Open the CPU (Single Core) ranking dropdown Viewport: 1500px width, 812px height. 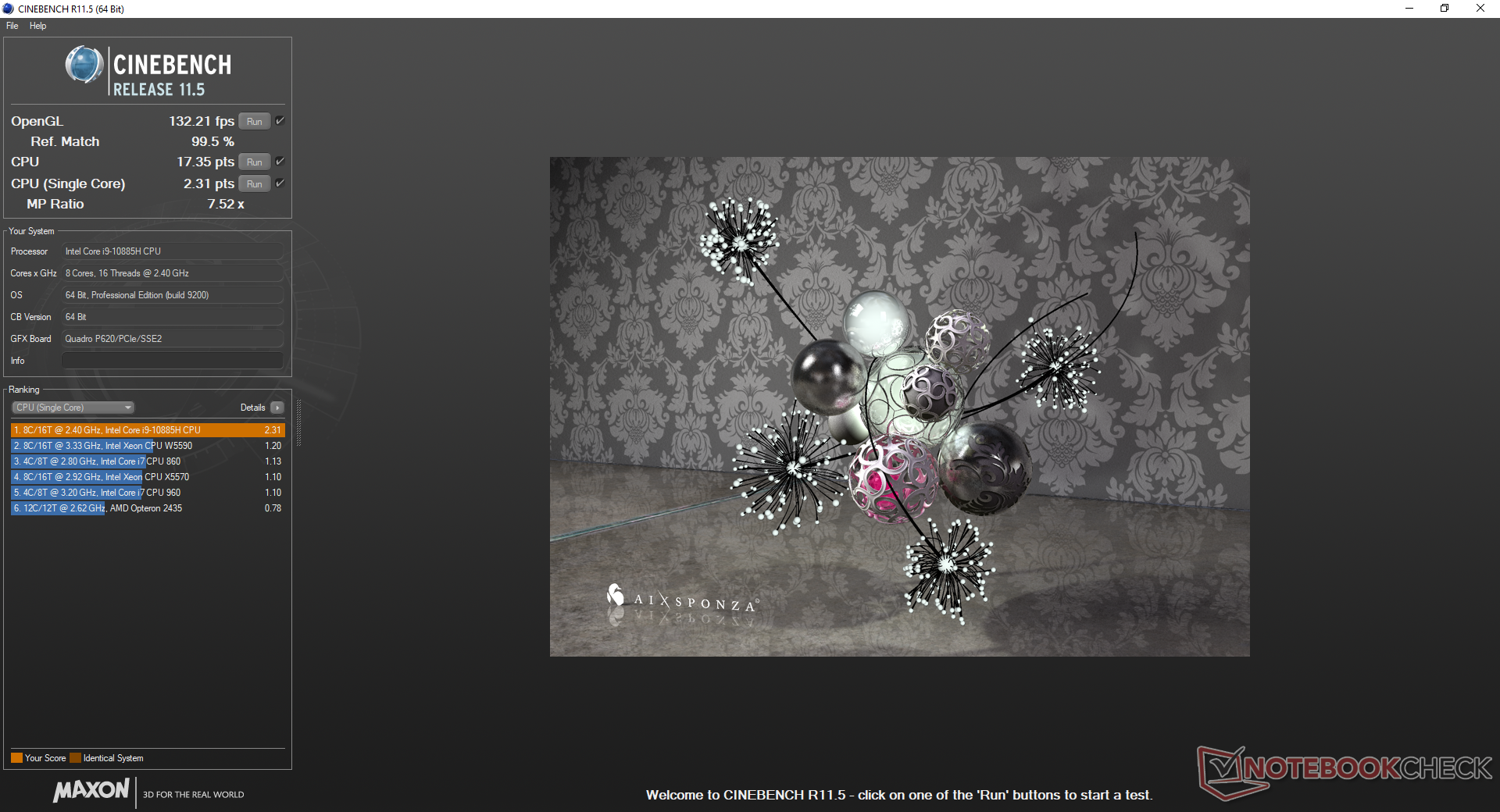(73, 408)
